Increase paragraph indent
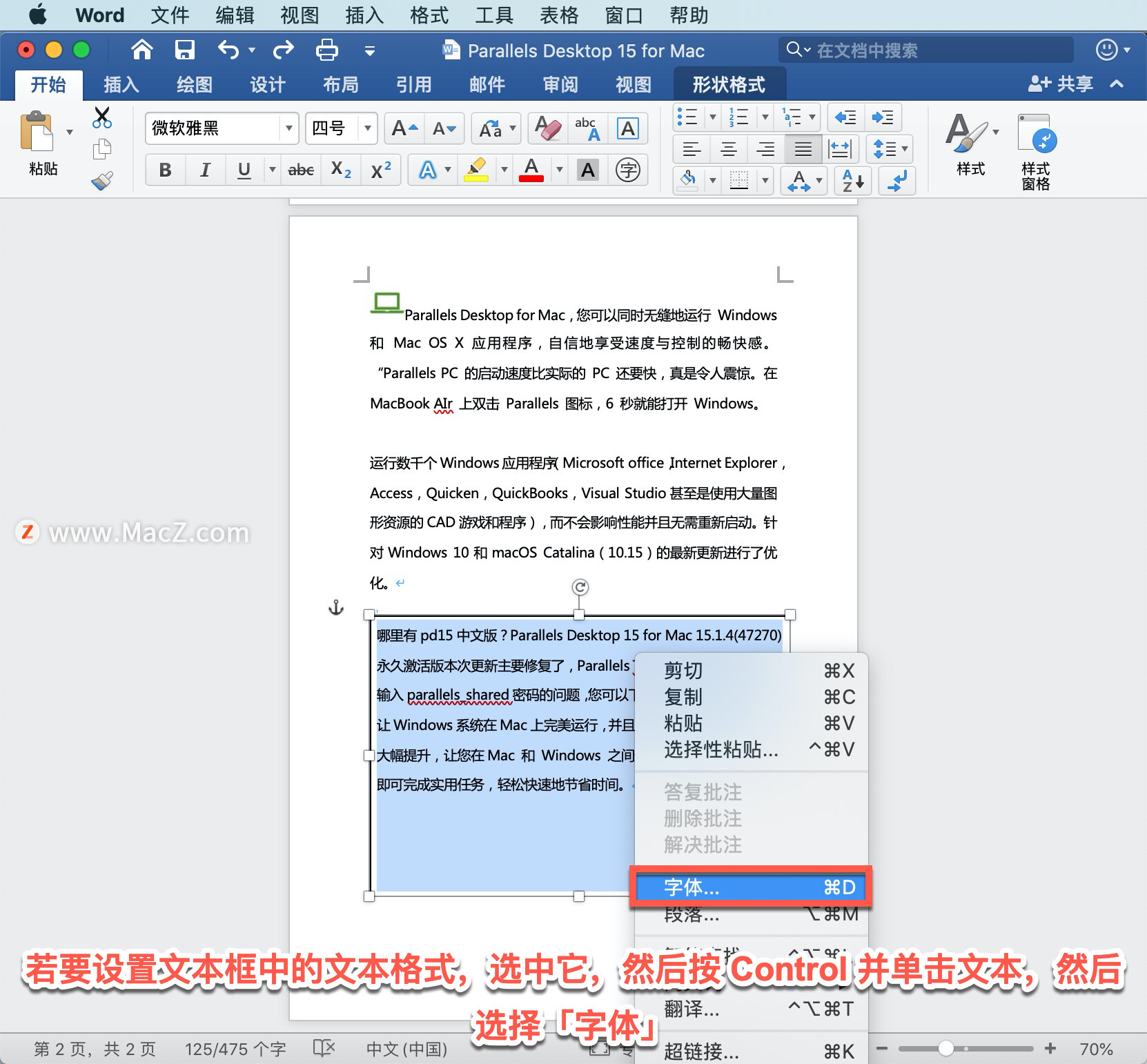1147x1064 pixels. (883, 117)
